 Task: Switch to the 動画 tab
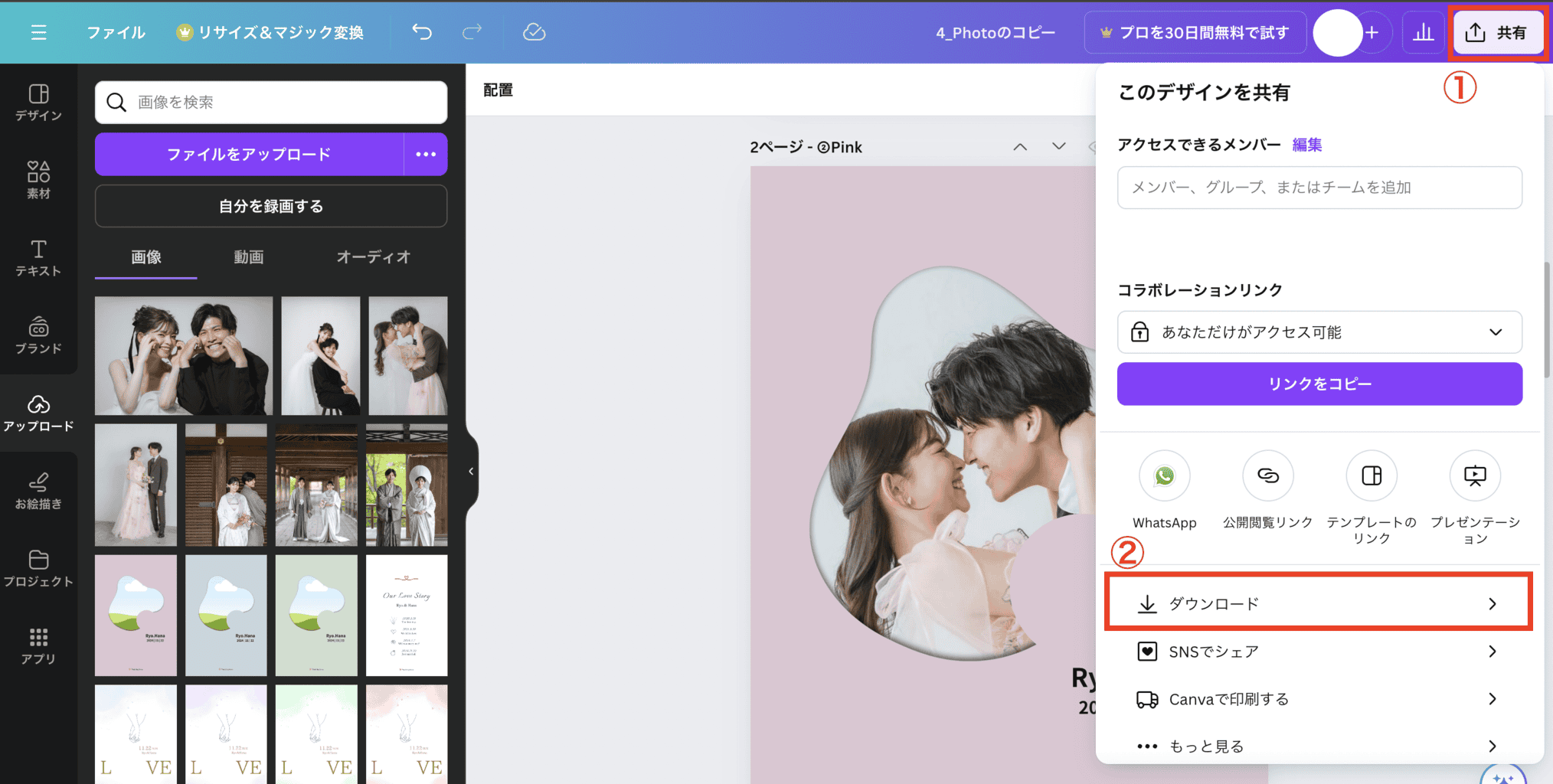click(x=248, y=257)
